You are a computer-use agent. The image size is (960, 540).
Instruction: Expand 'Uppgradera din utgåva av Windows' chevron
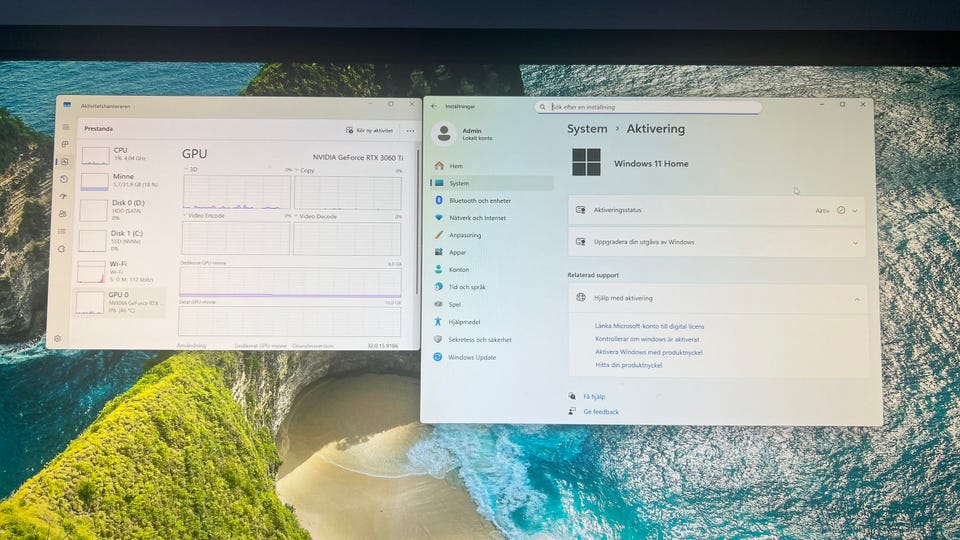[x=855, y=243]
